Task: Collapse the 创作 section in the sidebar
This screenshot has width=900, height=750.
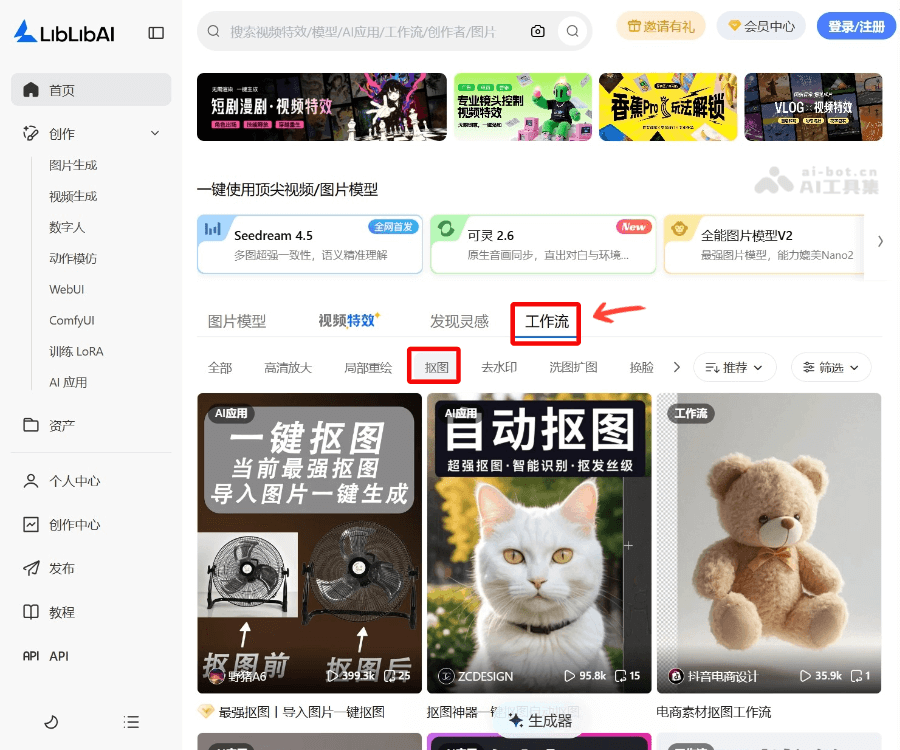Action: click(x=154, y=132)
